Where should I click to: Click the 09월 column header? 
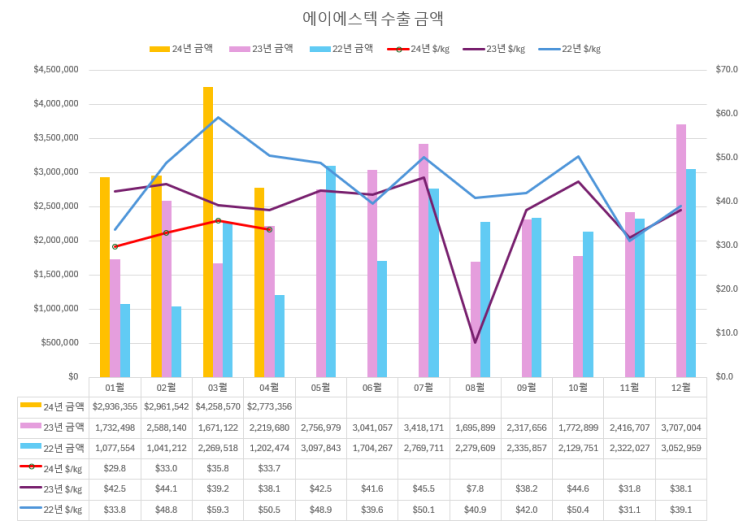526,388
